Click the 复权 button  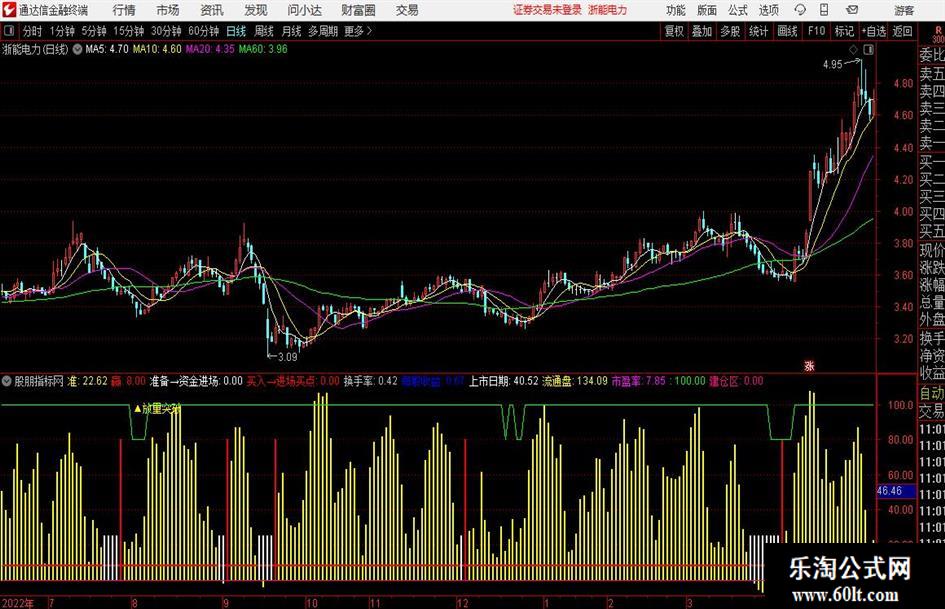[x=674, y=31]
